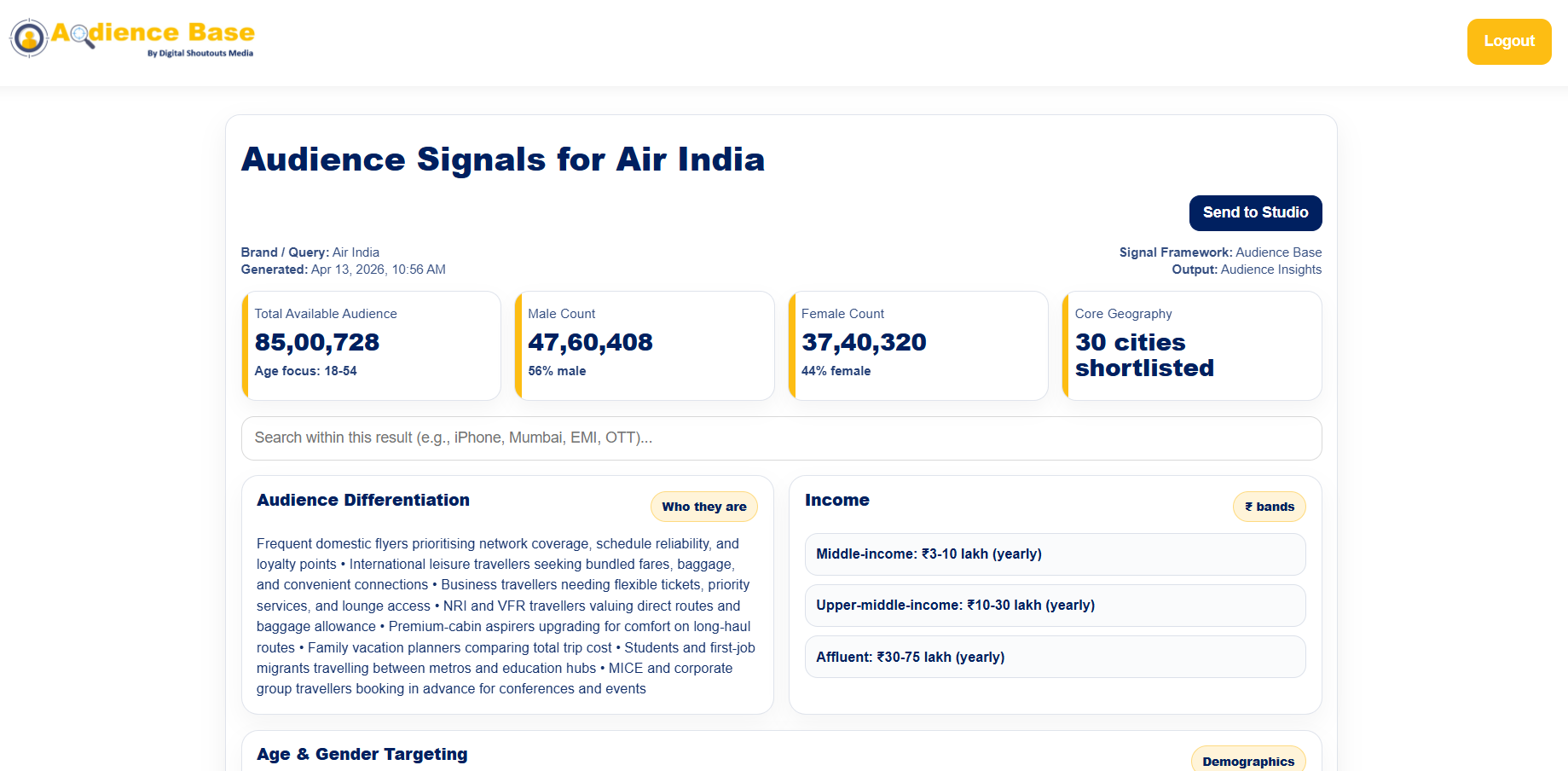Select the Female Count stat card
Viewport: 1568px width, 771px height.
coord(918,345)
